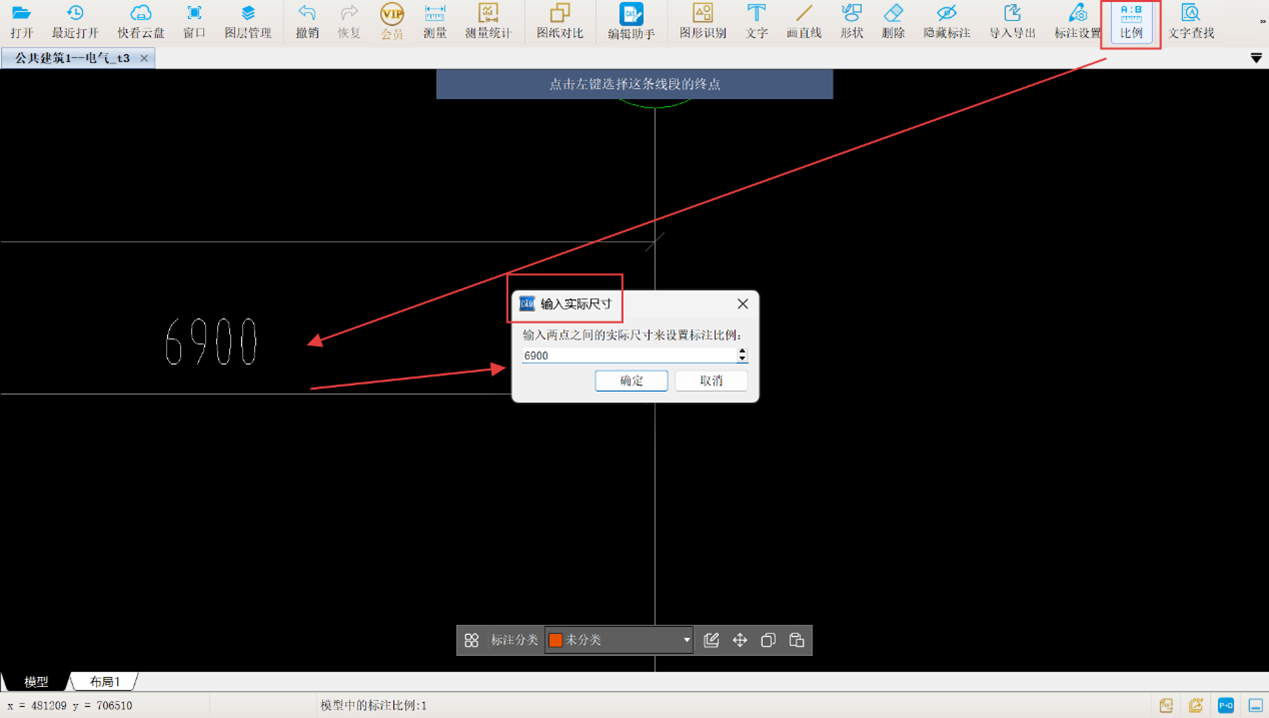Click the orange 未分类 color swatch
This screenshot has width=1269, height=718.
(x=556, y=640)
